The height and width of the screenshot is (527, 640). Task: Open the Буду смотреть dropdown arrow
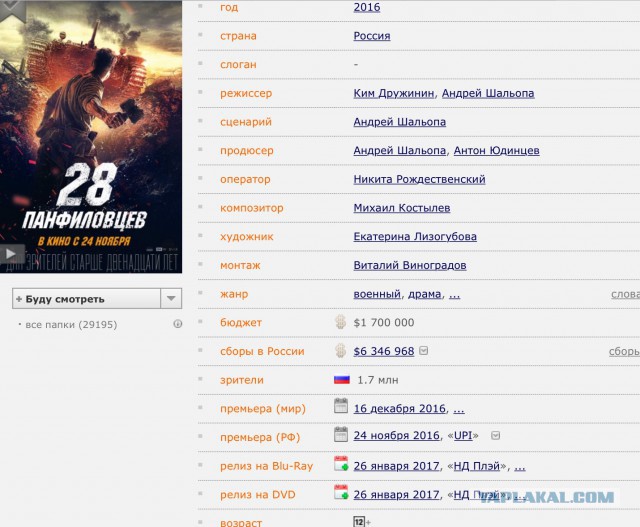pos(171,299)
